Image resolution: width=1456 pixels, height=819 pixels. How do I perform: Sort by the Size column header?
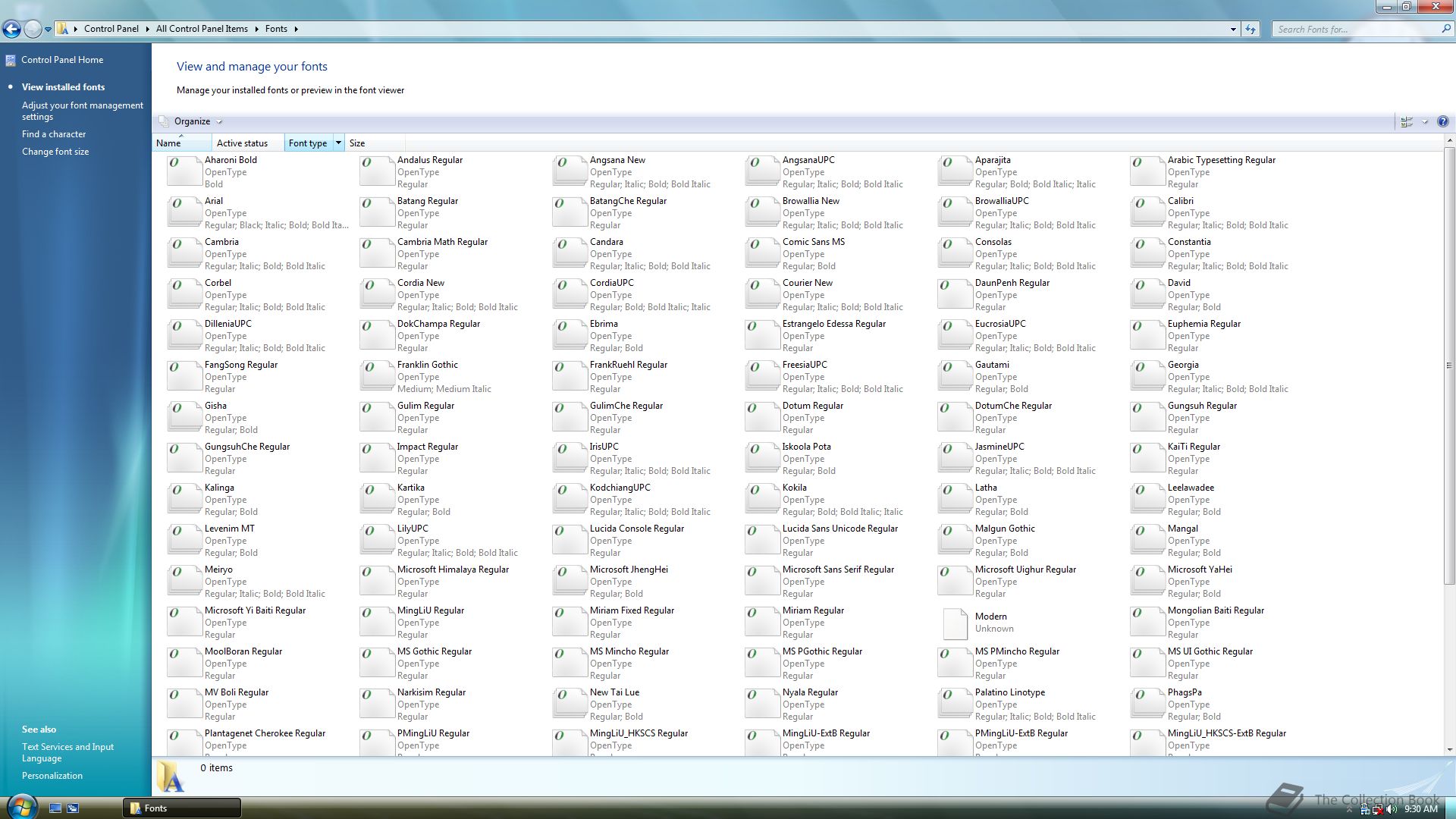[375, 143]
